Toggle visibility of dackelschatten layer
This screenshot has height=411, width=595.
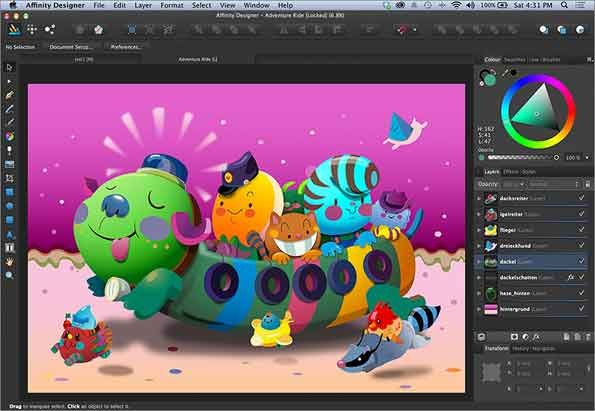coord(581,277)
